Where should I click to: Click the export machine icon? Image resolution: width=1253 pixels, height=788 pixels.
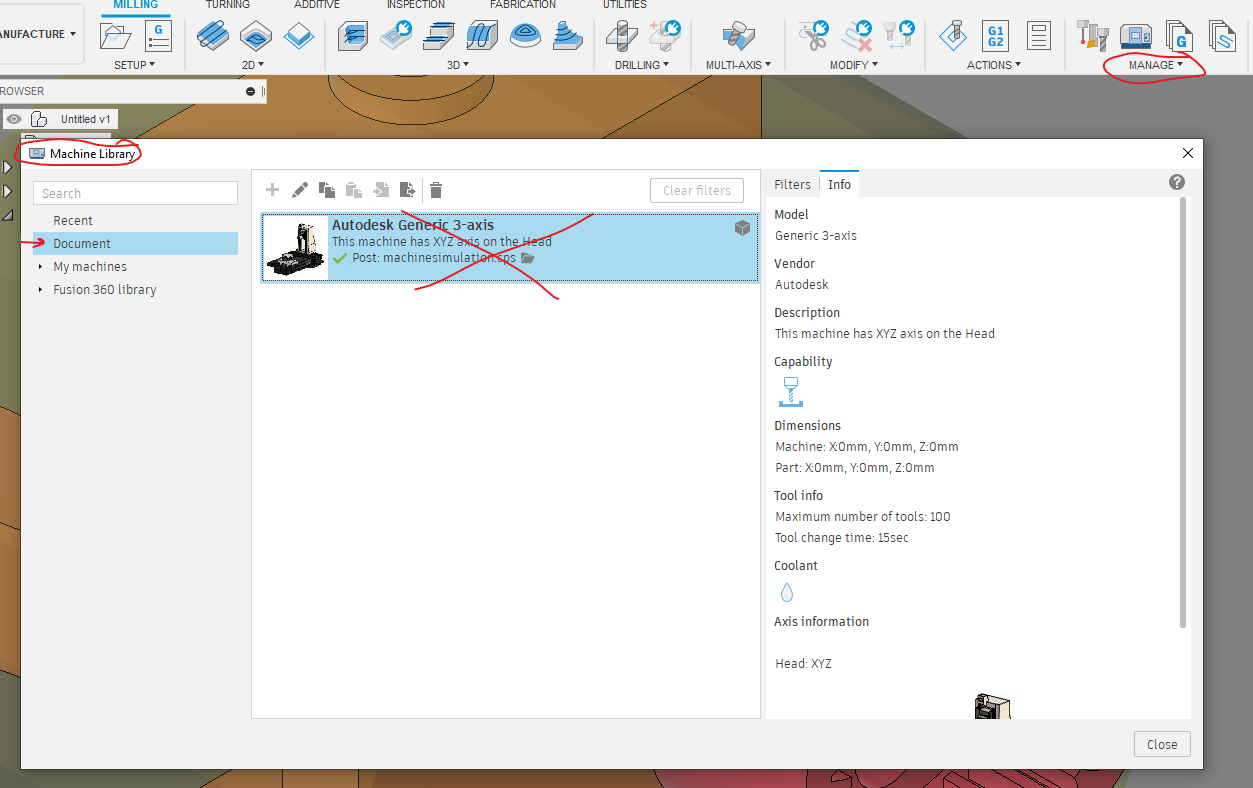pyautogui.click(x=407, y=190)
